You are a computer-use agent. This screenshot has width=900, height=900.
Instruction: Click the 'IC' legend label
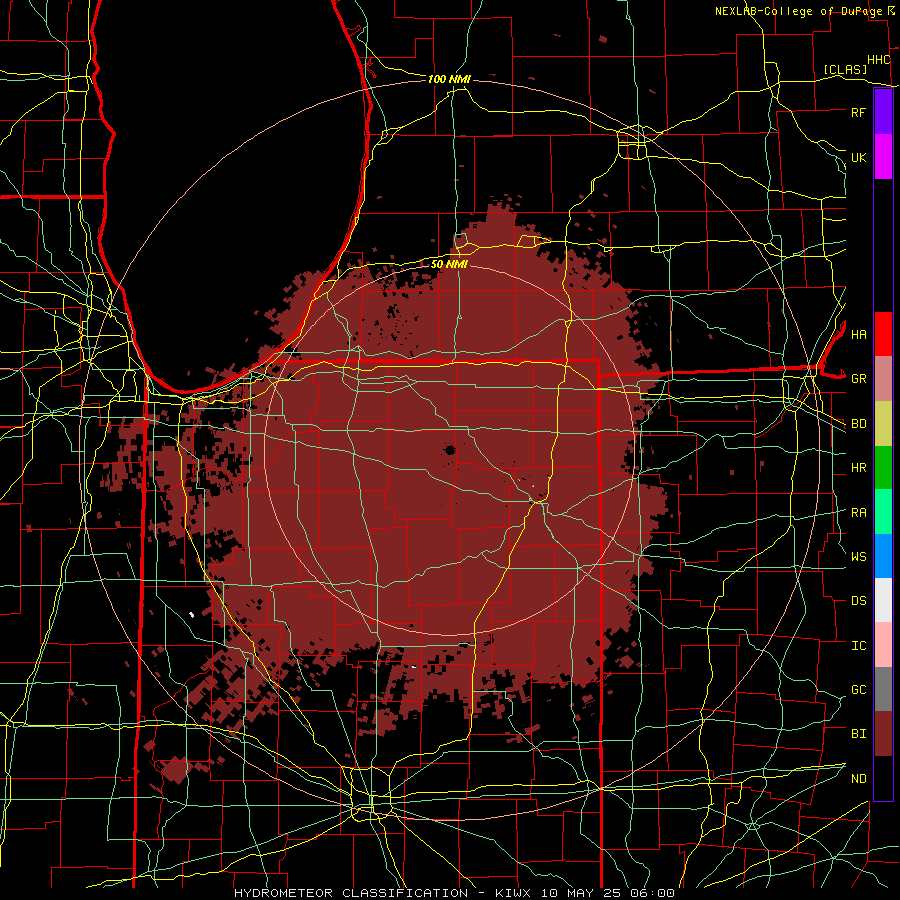[858, 645]
